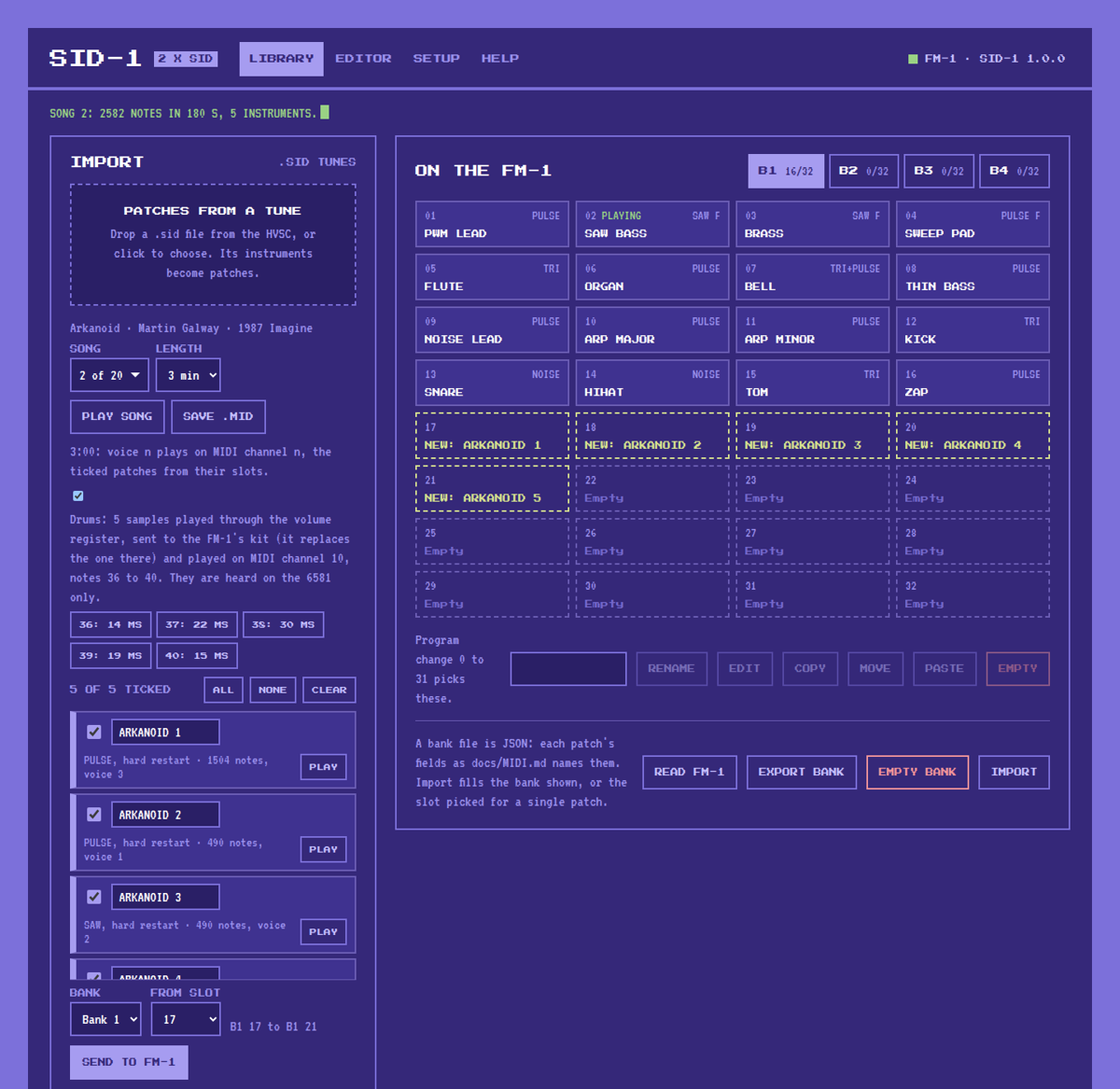Untick the Arkanoid 1 checkbox
Image resolution: width=1120 pixels, height=1089 pixels.
click(93, 733)
